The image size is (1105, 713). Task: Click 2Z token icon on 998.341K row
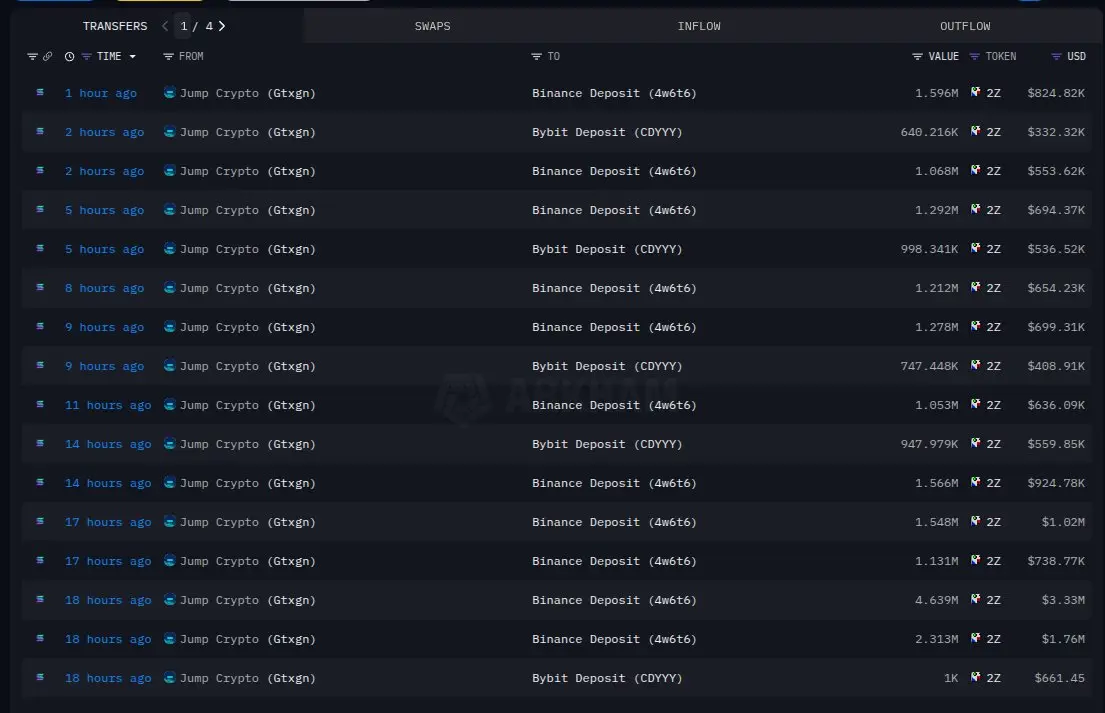click(x=975, y=248)
